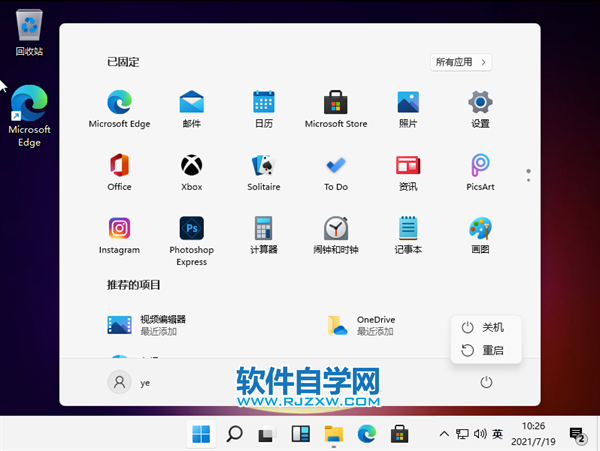Viewport: 600px width, 451px height.
Task: Expand hidden system tray icons chevron
Action: (x=444, y=434)
